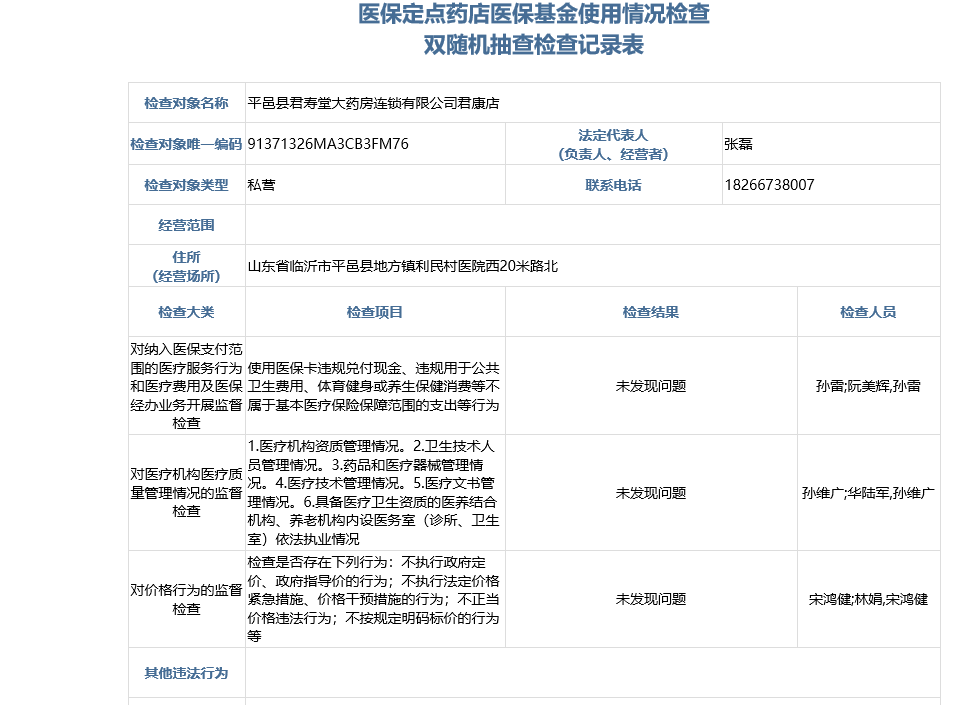Select the representative name 张磊
Viewport: 958px width, 705px height.
(738, 144)
